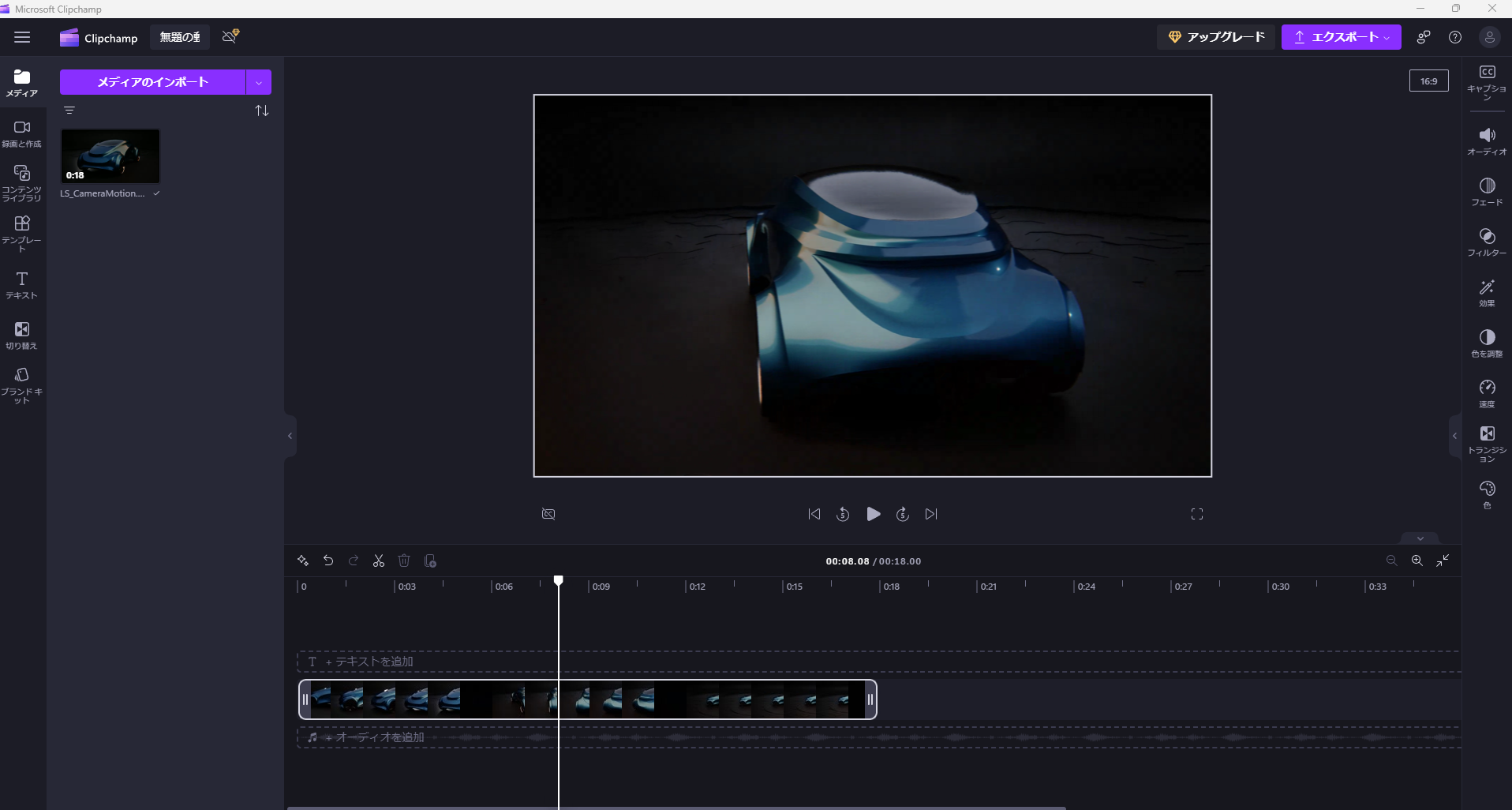Toggle the crossed-image icon beside playback controls
Viewport: 1512px width, 810px height.
point(548,514)
